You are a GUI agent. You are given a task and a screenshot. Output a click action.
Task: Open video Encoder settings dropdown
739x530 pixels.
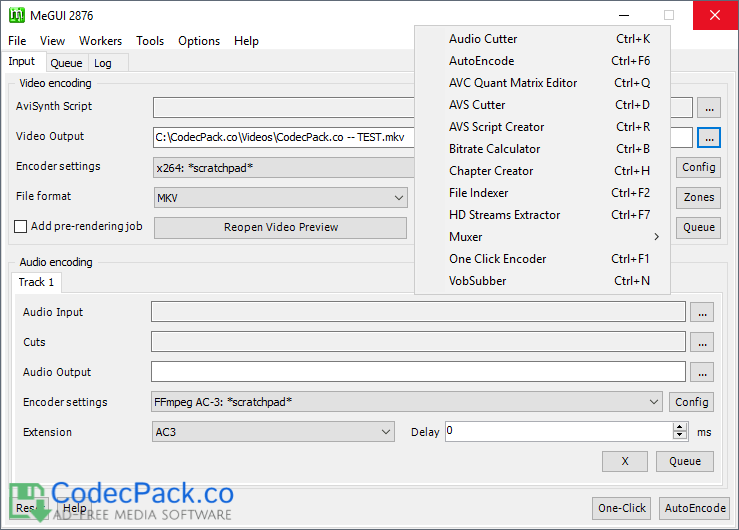(284, 168)
